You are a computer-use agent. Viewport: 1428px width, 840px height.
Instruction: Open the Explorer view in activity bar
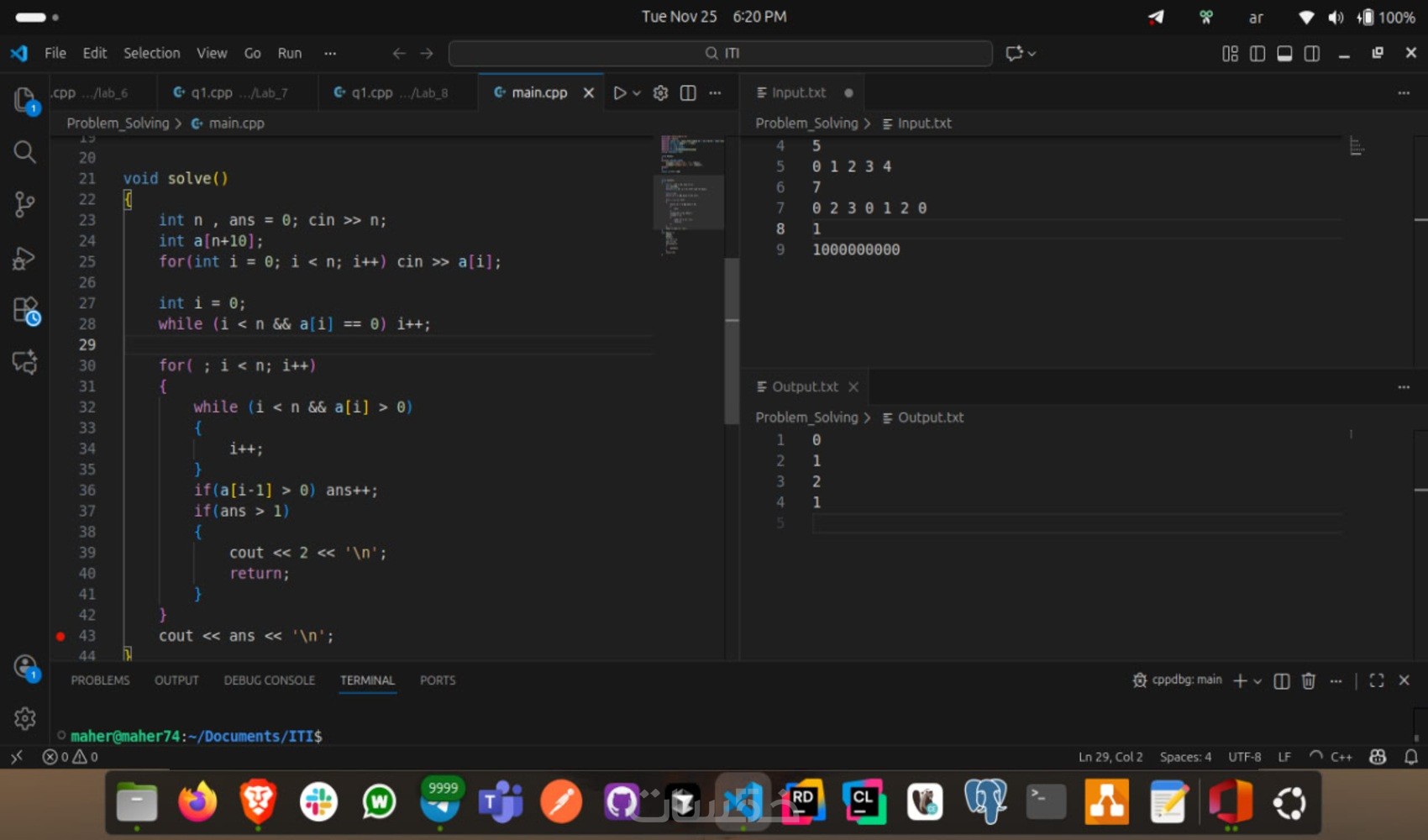[x=24, y=100]
